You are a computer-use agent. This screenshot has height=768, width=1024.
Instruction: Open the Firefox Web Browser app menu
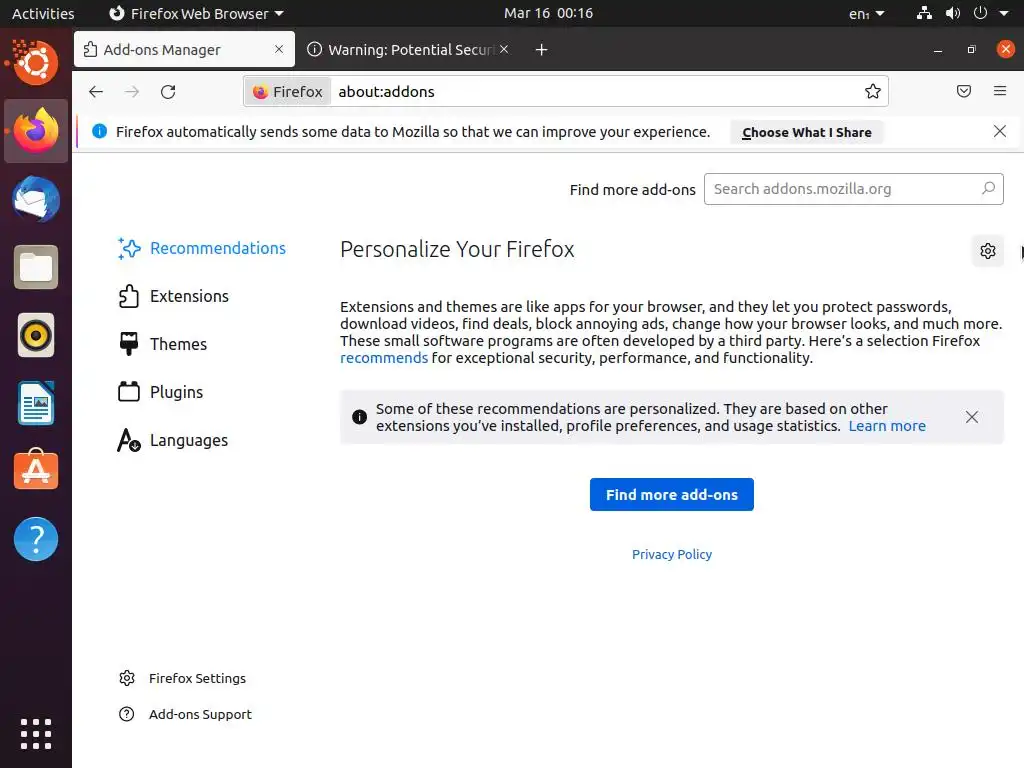196,14
